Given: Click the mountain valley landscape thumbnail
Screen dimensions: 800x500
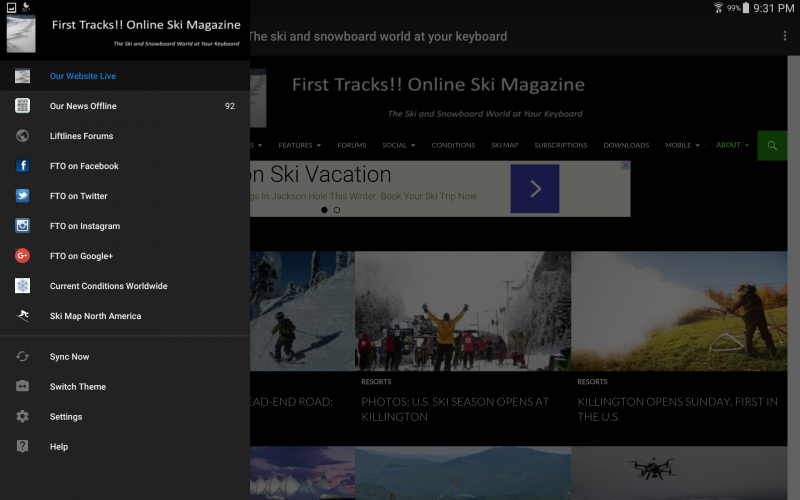Looking at the screenshot, I should 463,473.
